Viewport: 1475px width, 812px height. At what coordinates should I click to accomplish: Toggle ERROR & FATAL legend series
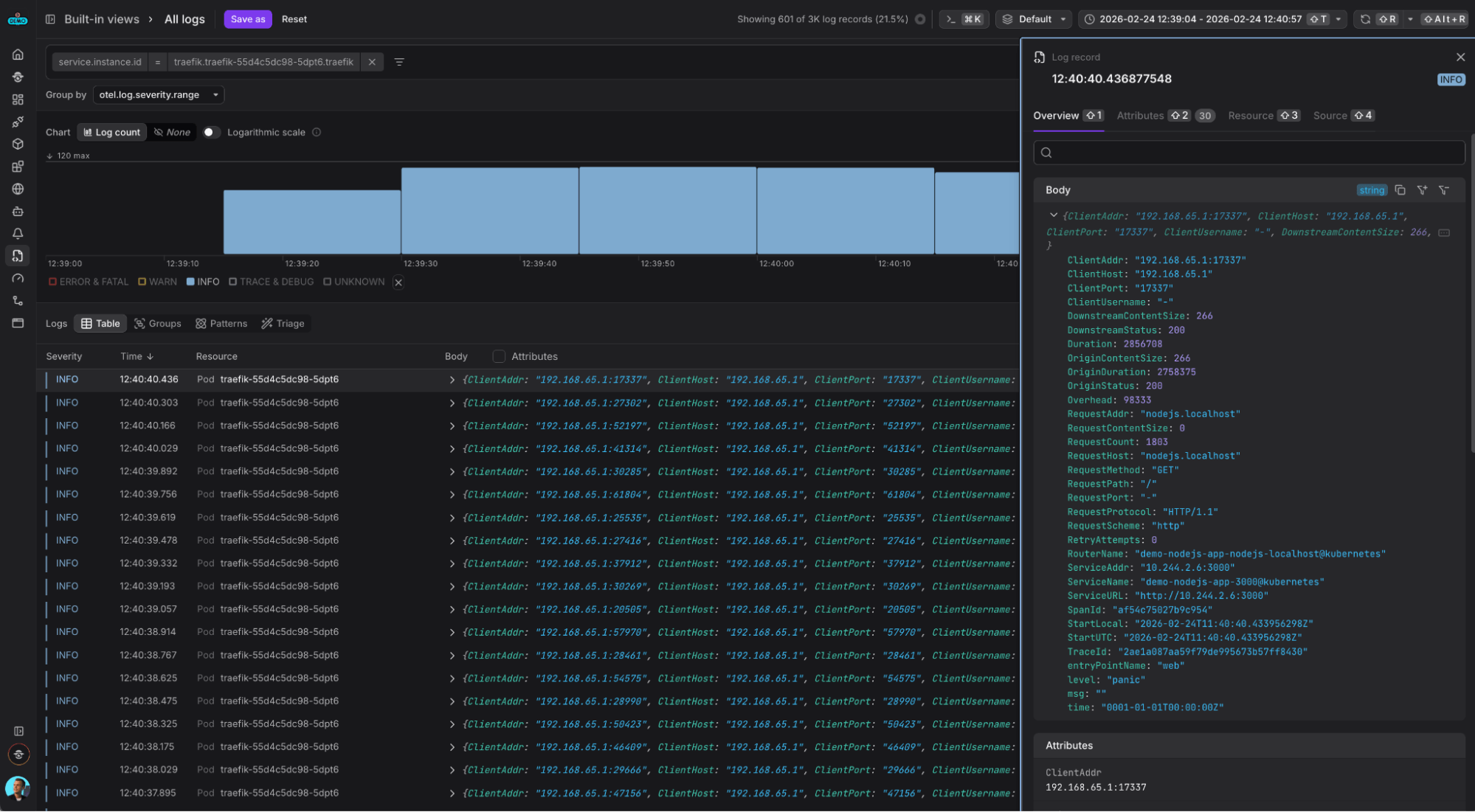pos(89,282)
